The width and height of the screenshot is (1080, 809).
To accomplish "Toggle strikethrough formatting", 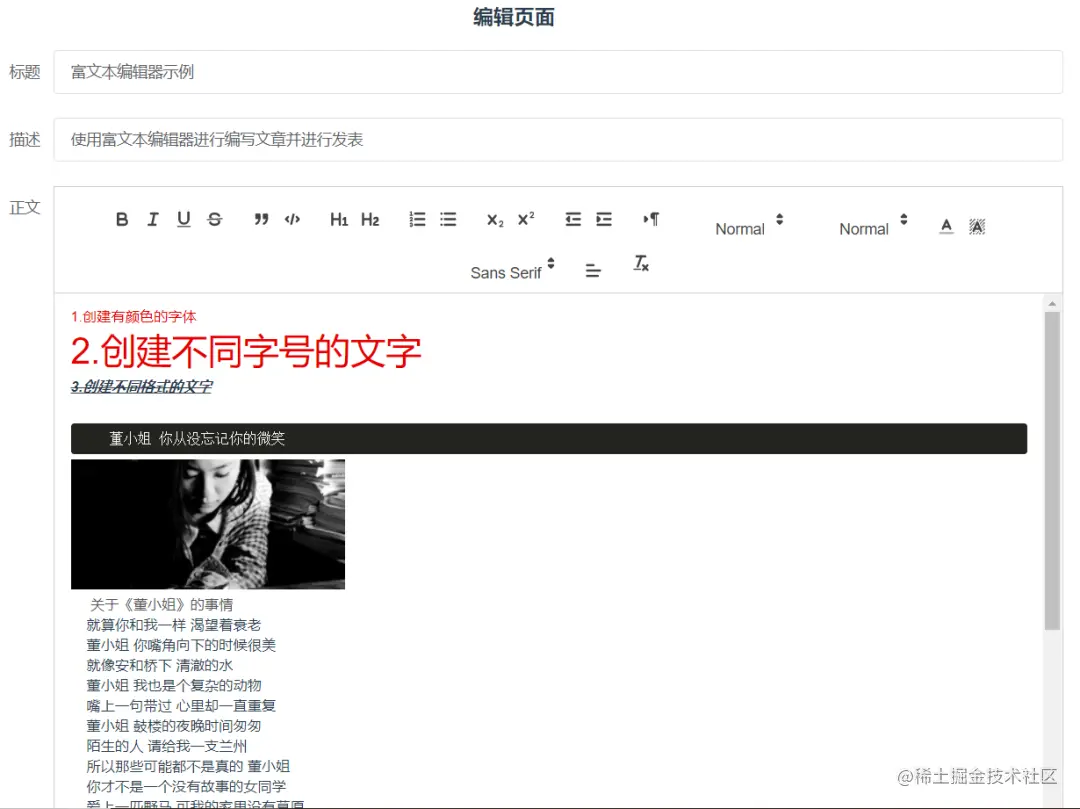I will pyautogui.click(x=215, y=220).
